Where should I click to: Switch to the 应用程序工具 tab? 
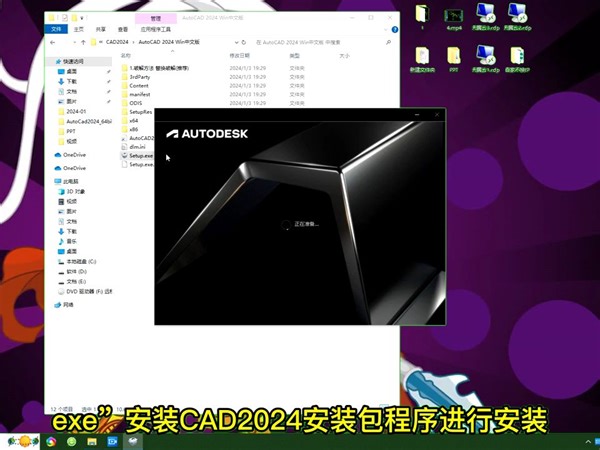pos(156,29)
